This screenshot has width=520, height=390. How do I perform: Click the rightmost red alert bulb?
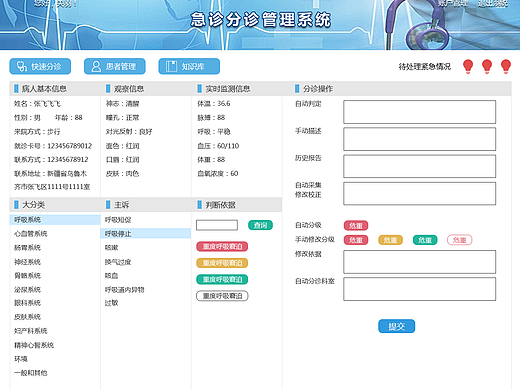coord(506,66)
